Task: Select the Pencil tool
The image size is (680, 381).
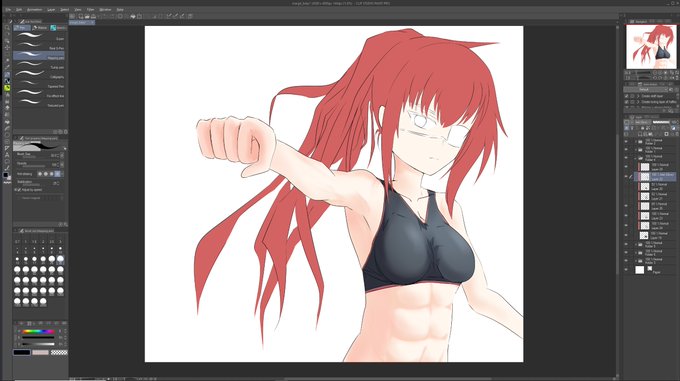Action: point(7,81)
